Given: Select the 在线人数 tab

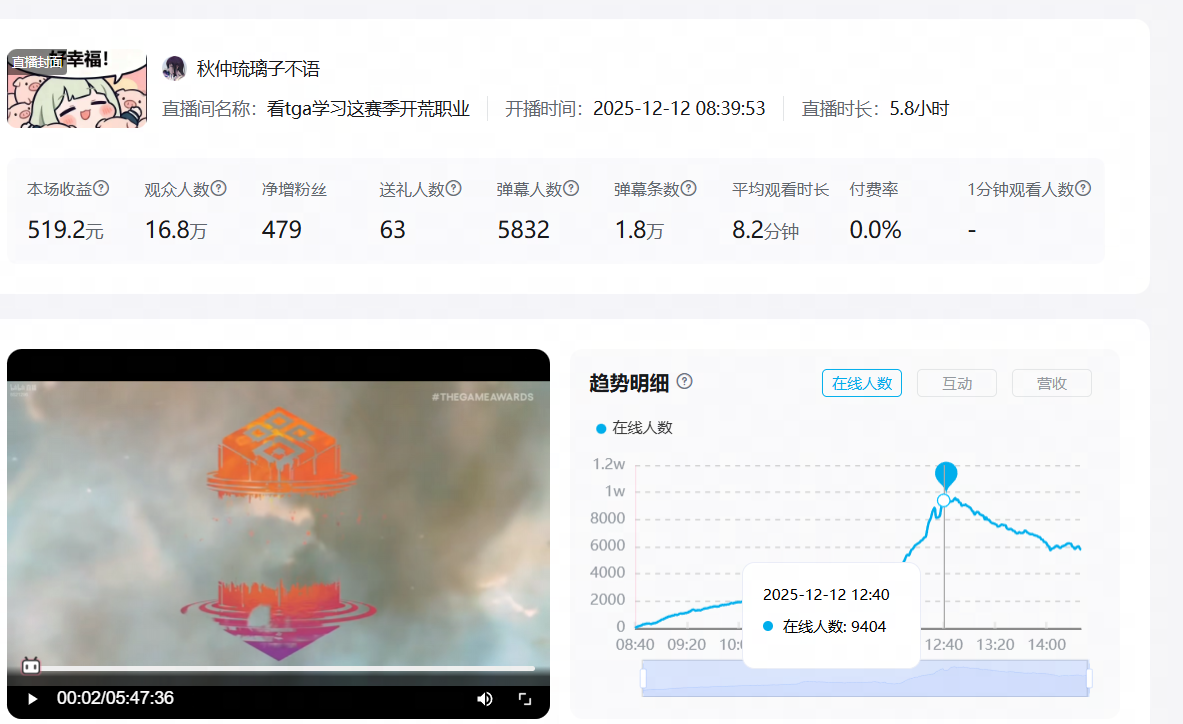Looking at the screenshot, I should (861, 383).
